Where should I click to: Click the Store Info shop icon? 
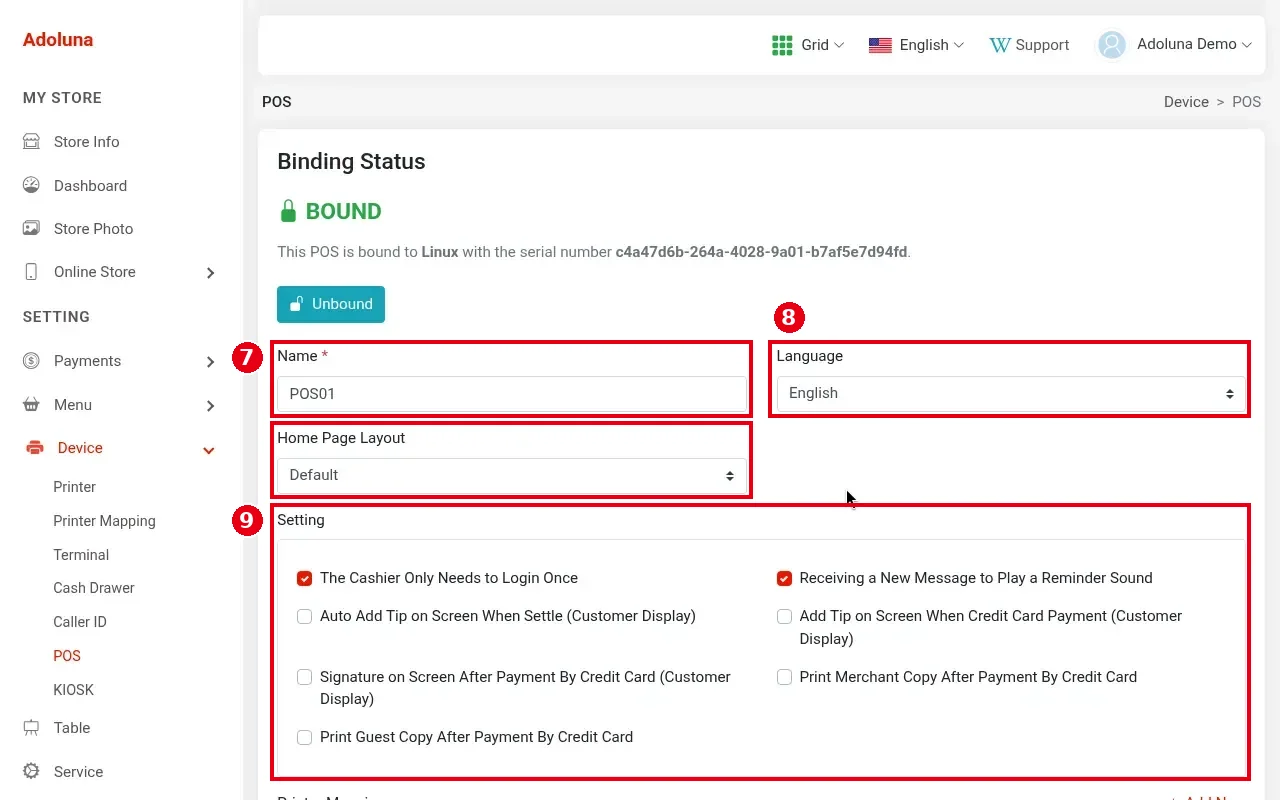31,142
